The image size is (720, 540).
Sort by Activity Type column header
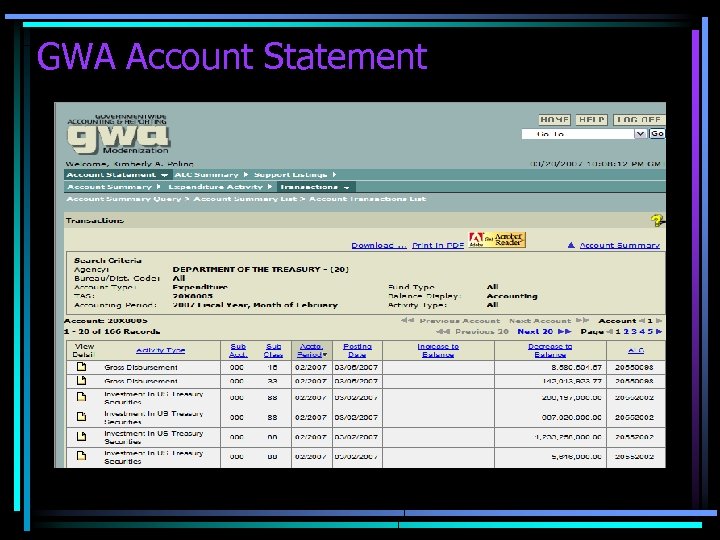pyautogui.click(x=160, y=350)
